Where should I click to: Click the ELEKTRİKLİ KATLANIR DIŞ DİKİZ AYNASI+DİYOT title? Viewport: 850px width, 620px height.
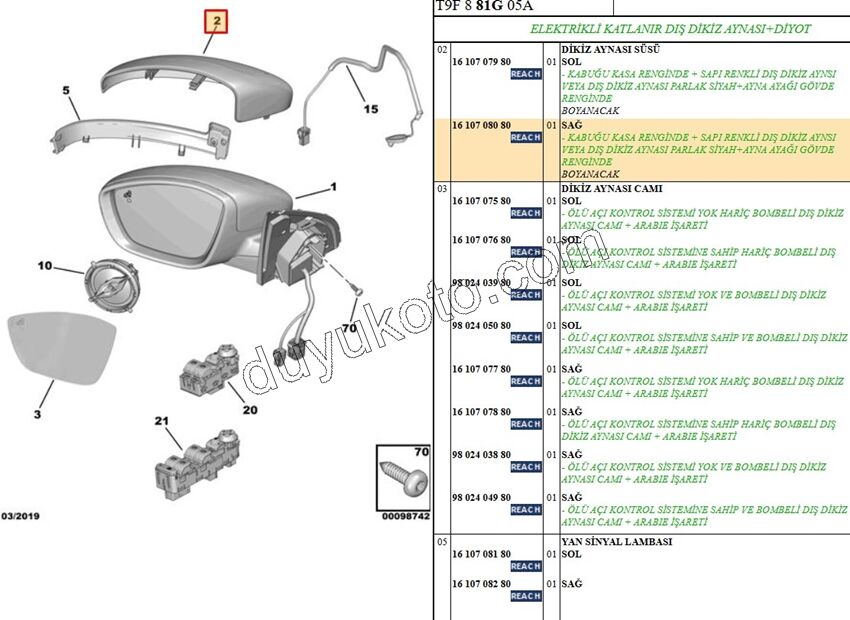coord(669,30)
